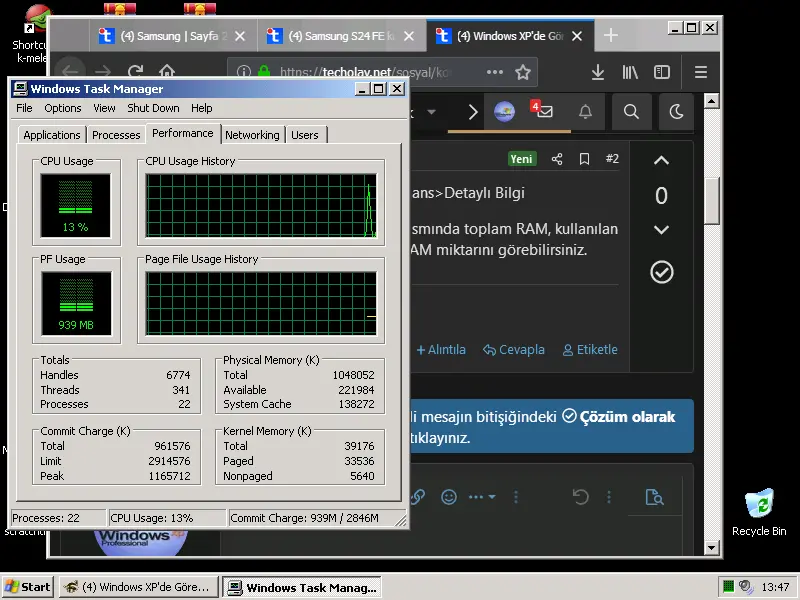The width and height of the screenshot is (800, 600).
Task: Switch to the Samsung | Sayfa browser tab
Action: (172, 36)
